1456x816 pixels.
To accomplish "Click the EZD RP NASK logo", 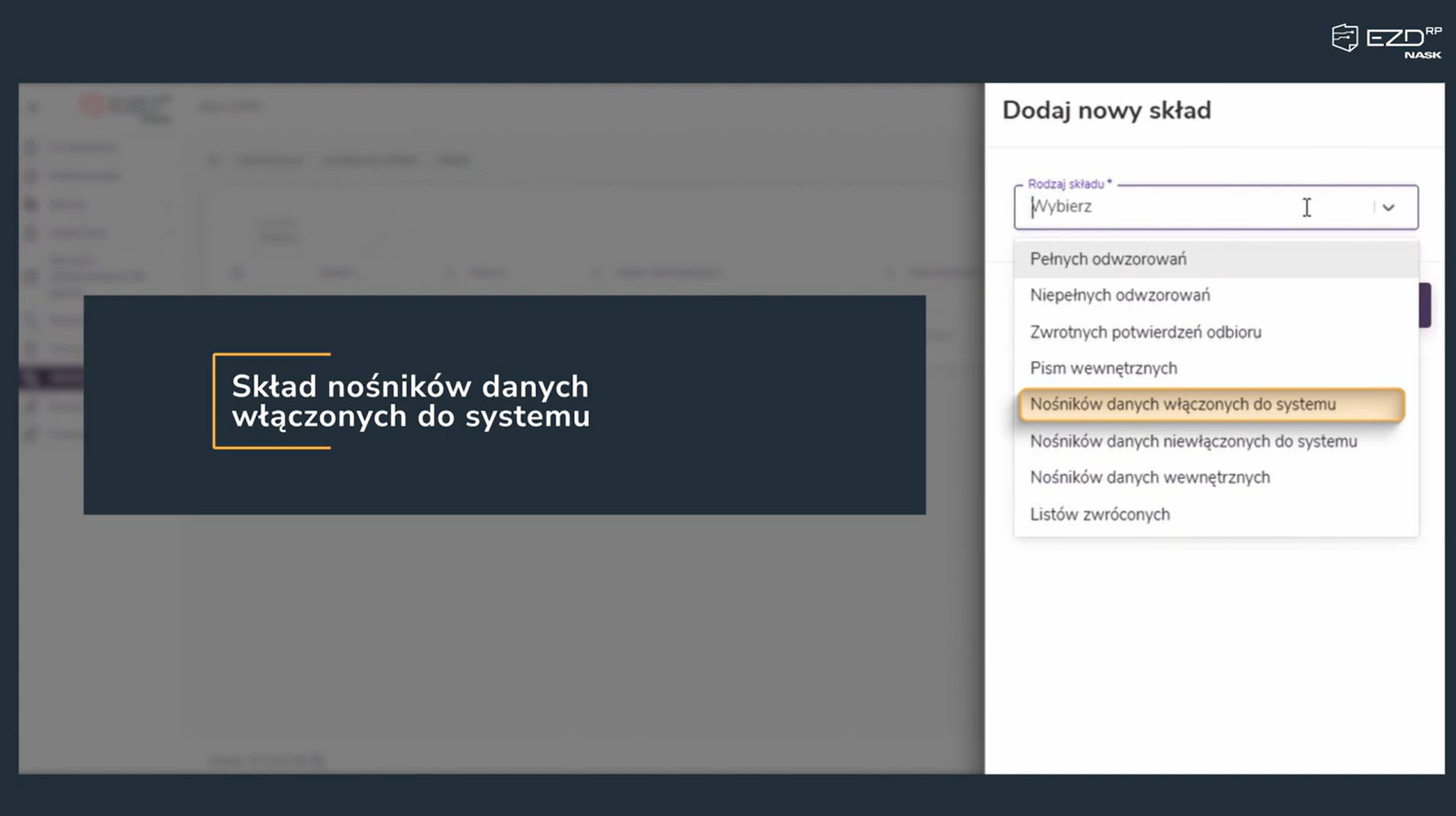I will [x=1386, y=41].
